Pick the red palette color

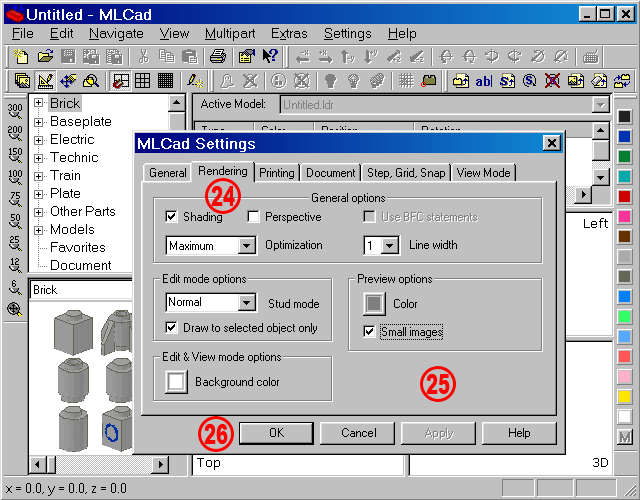624,196
